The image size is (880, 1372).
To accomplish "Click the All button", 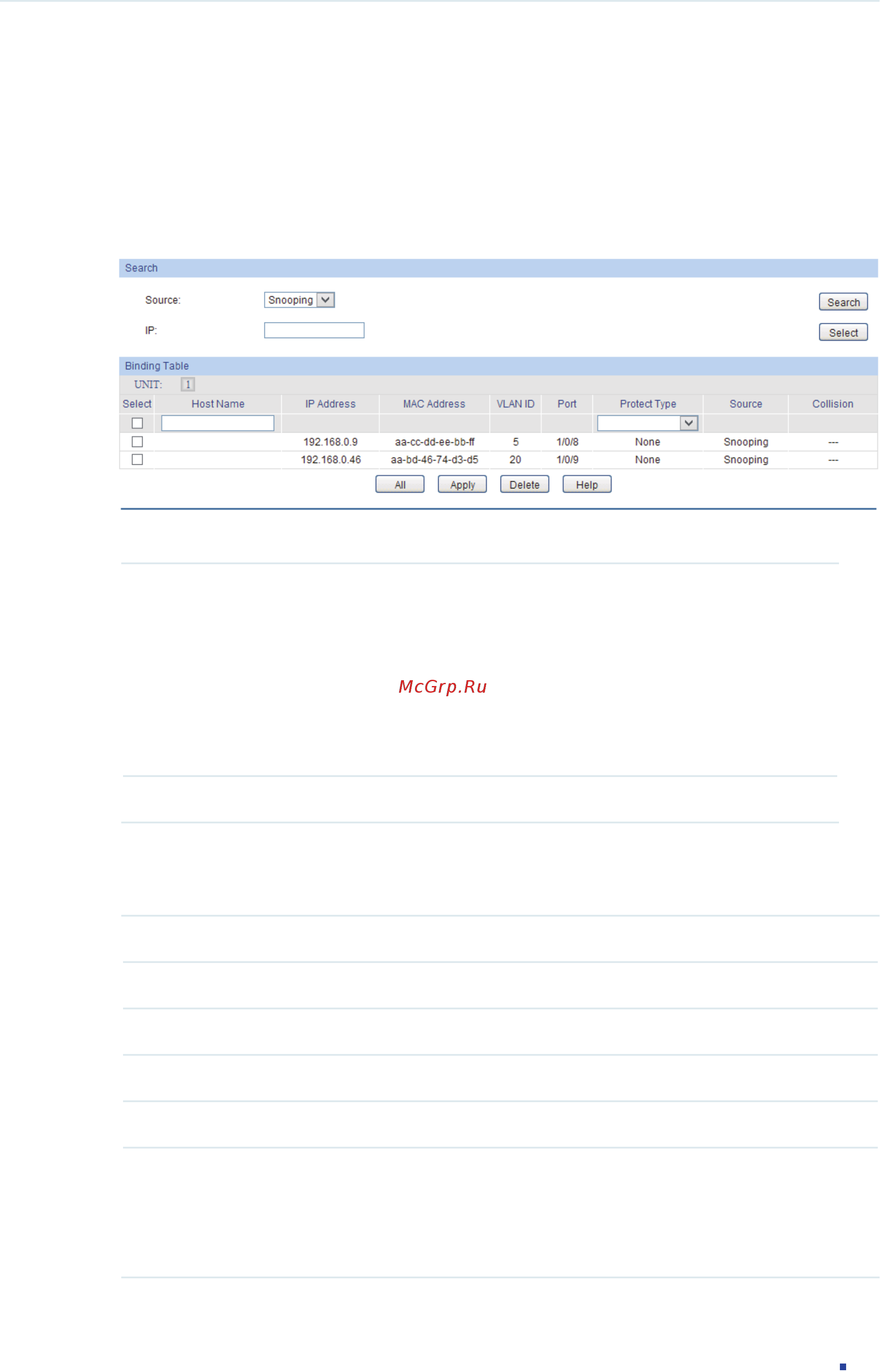I will 400,484.
